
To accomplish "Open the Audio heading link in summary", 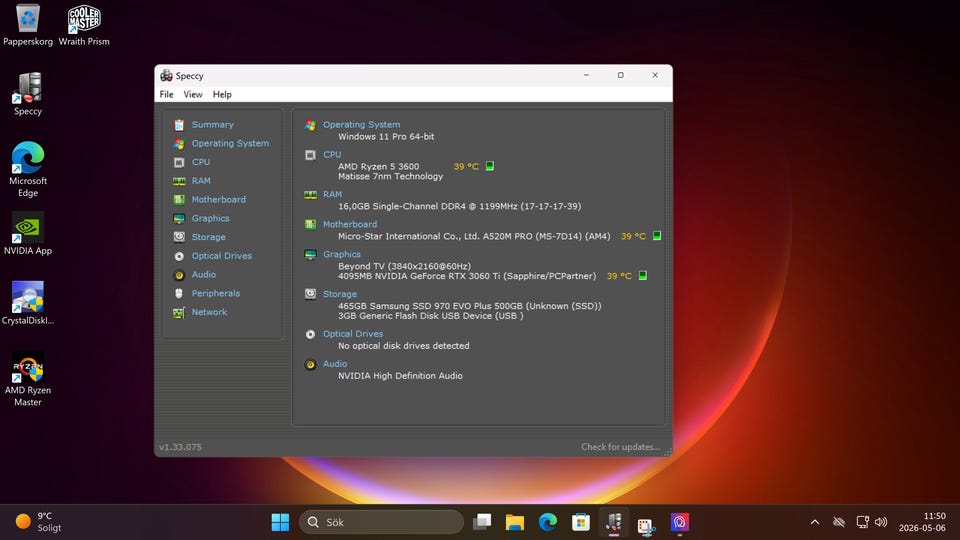I will 335,364.
